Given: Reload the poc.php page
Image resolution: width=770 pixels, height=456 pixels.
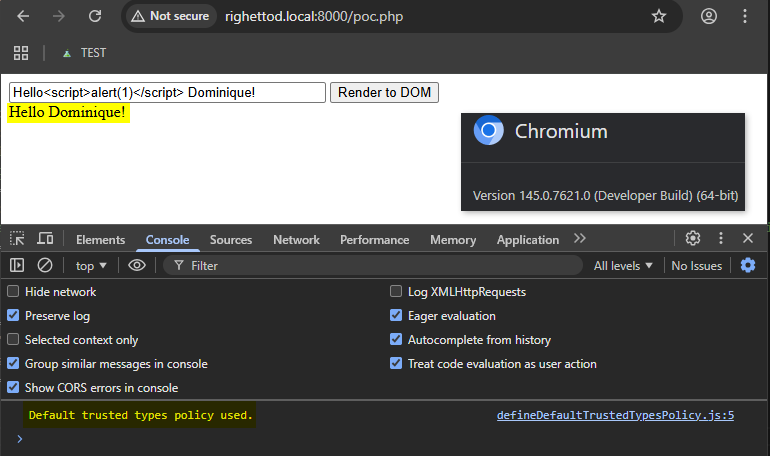Looking at the screenshot, I should [95, 16].
